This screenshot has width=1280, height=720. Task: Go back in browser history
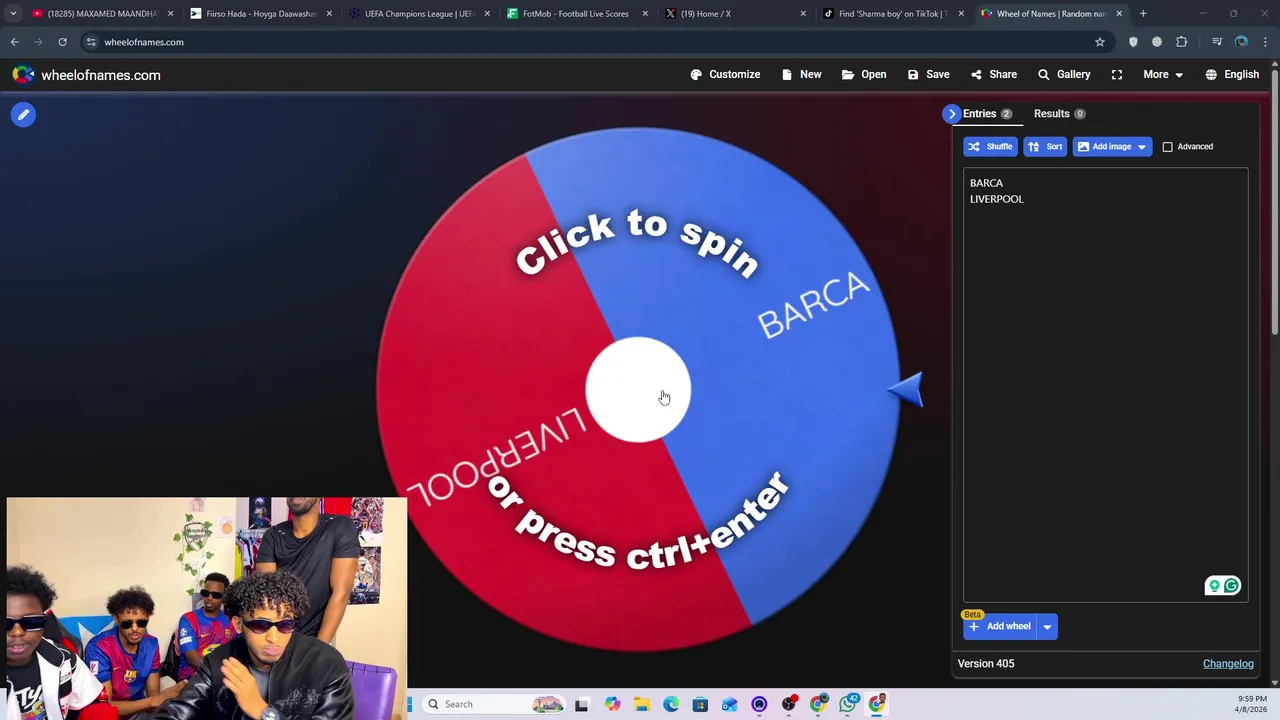pos(14,42)
